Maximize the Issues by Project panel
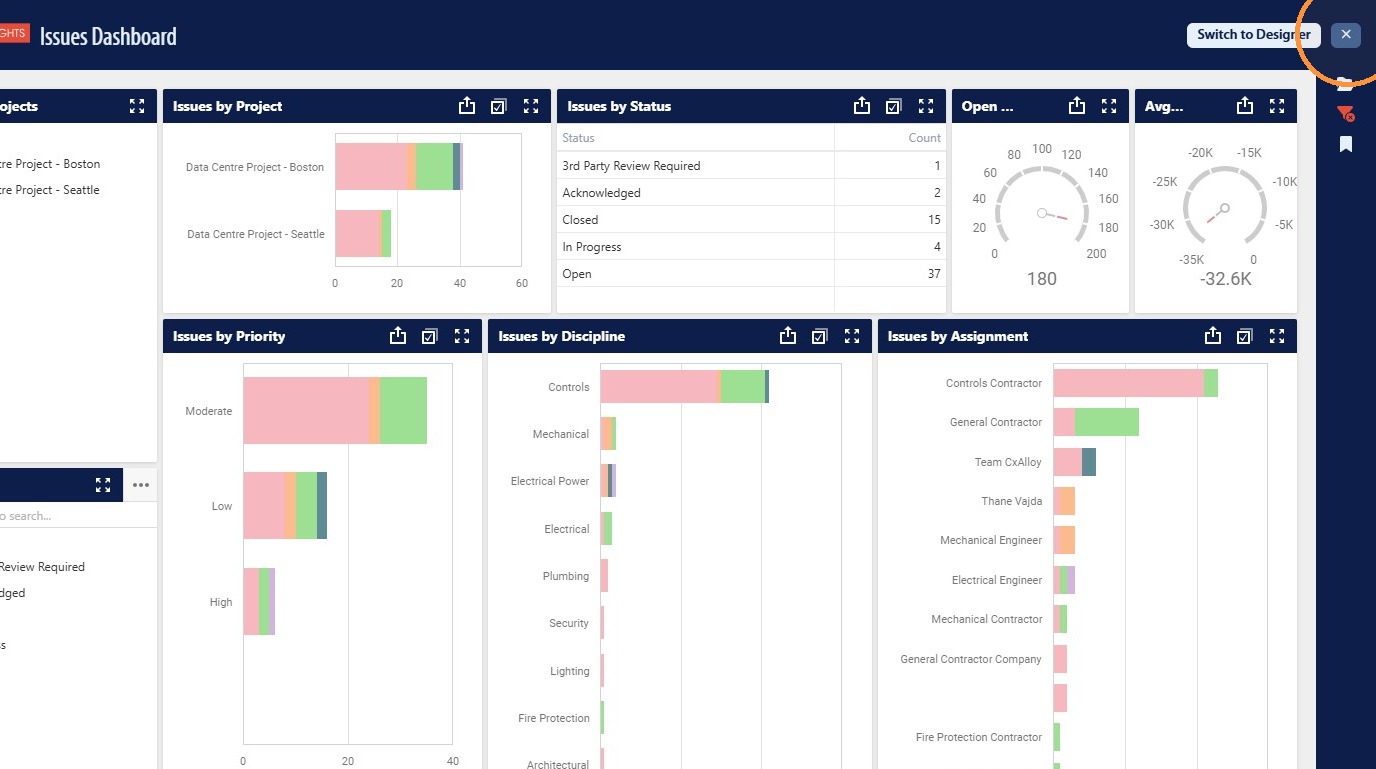 tap(531, 106)
